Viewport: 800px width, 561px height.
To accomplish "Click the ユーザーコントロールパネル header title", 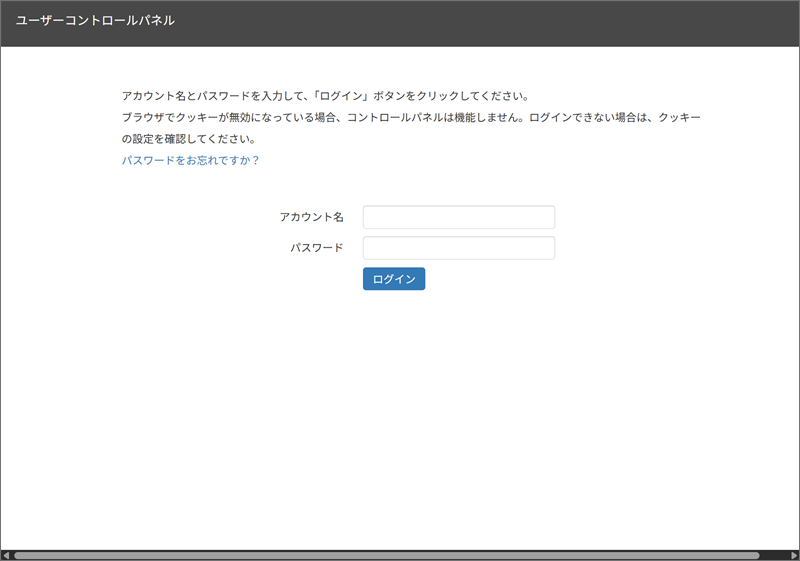I will pos(95,20).
